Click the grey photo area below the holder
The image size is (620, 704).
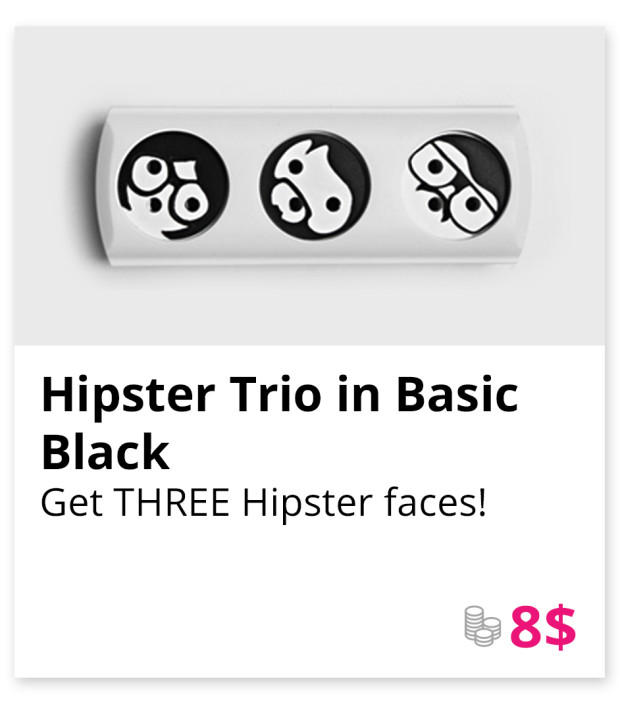310,305
